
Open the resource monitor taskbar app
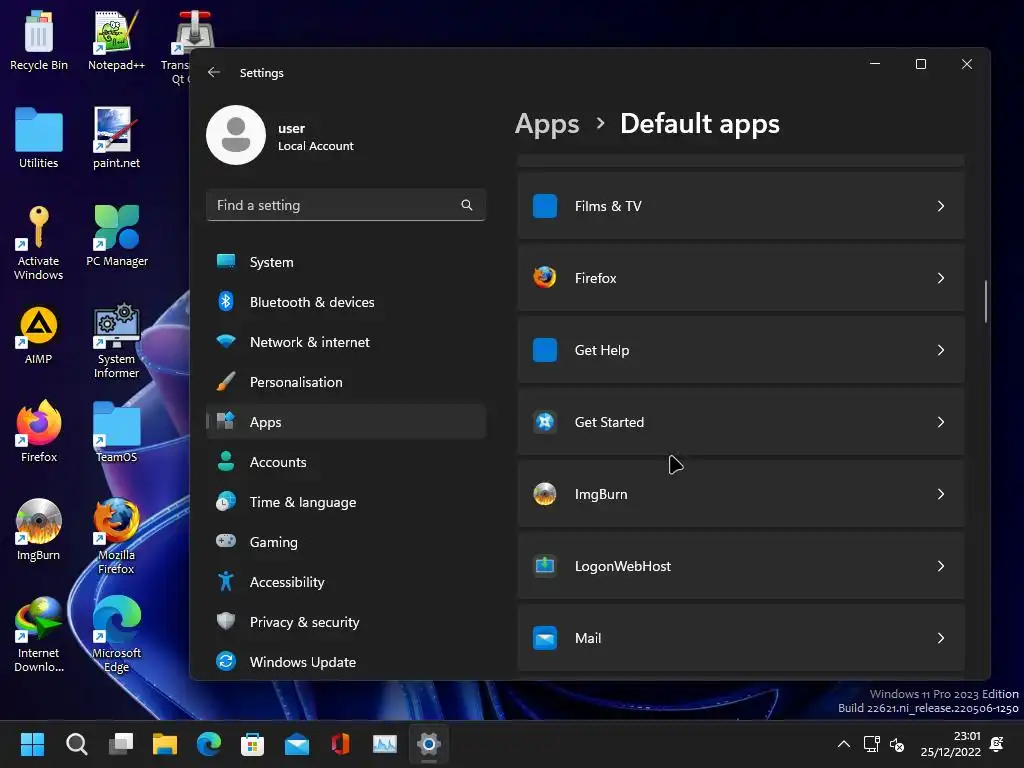tap(385, 744)
